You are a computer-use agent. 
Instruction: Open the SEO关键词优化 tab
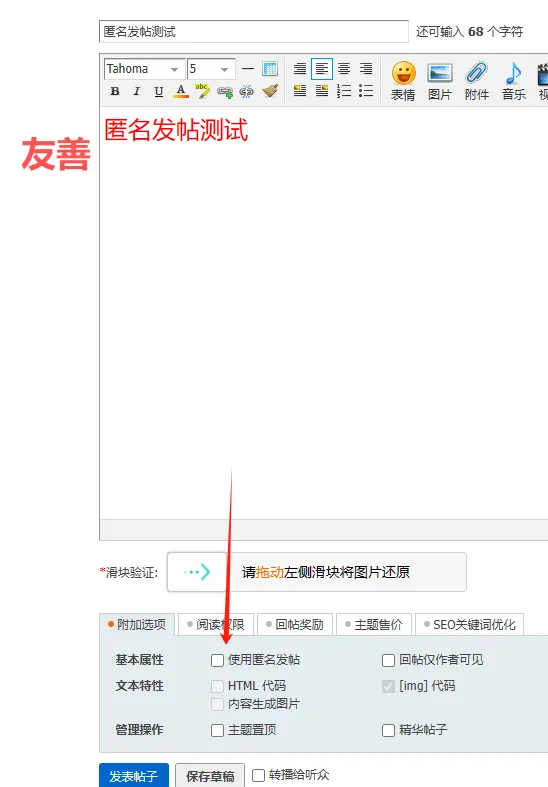pos(470,625)
